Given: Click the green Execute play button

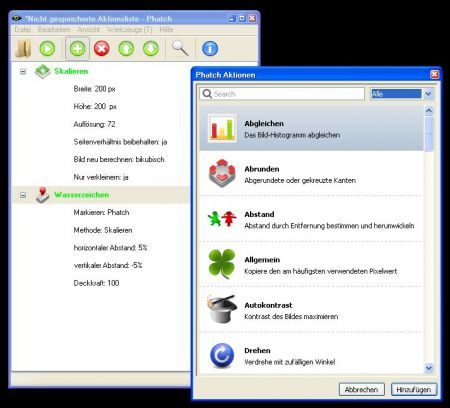Looking at the screenshot, I should (47, 49).
